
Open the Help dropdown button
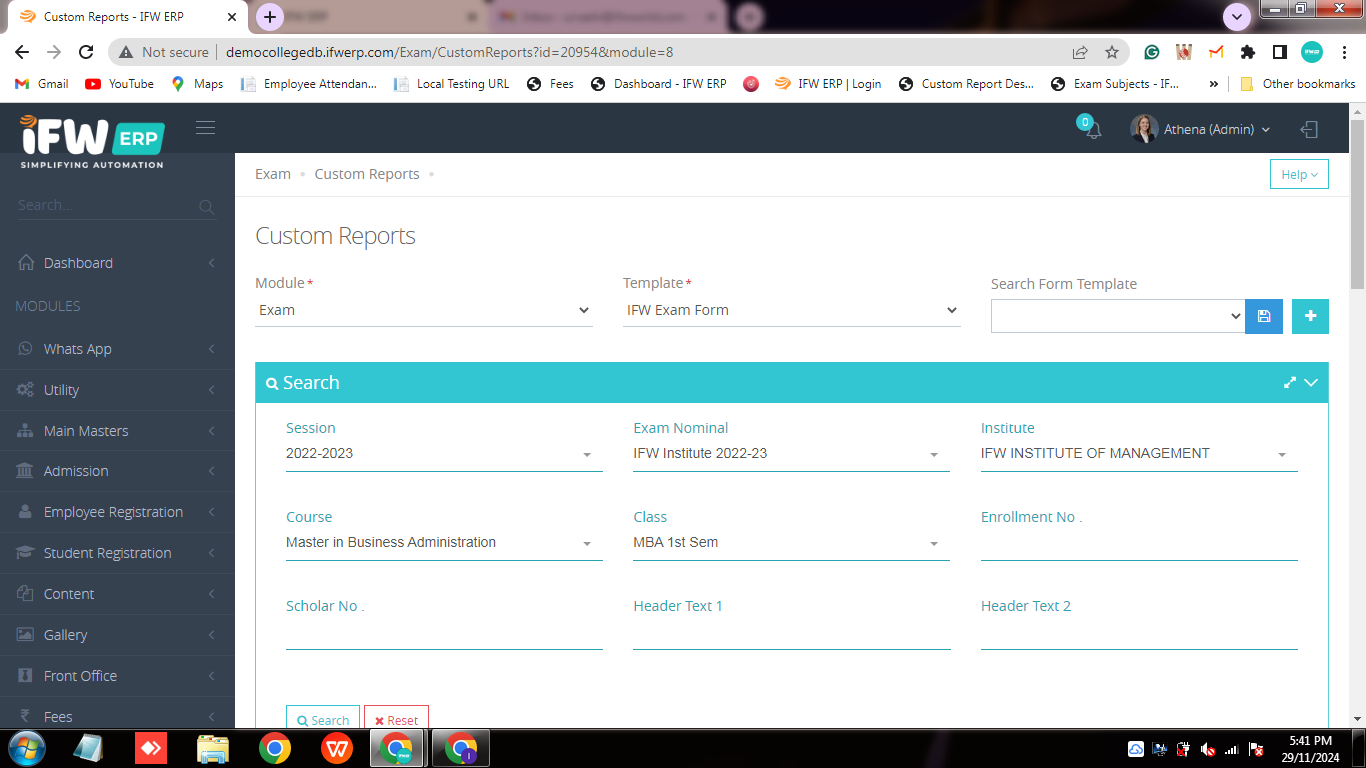coord(1299,174)
